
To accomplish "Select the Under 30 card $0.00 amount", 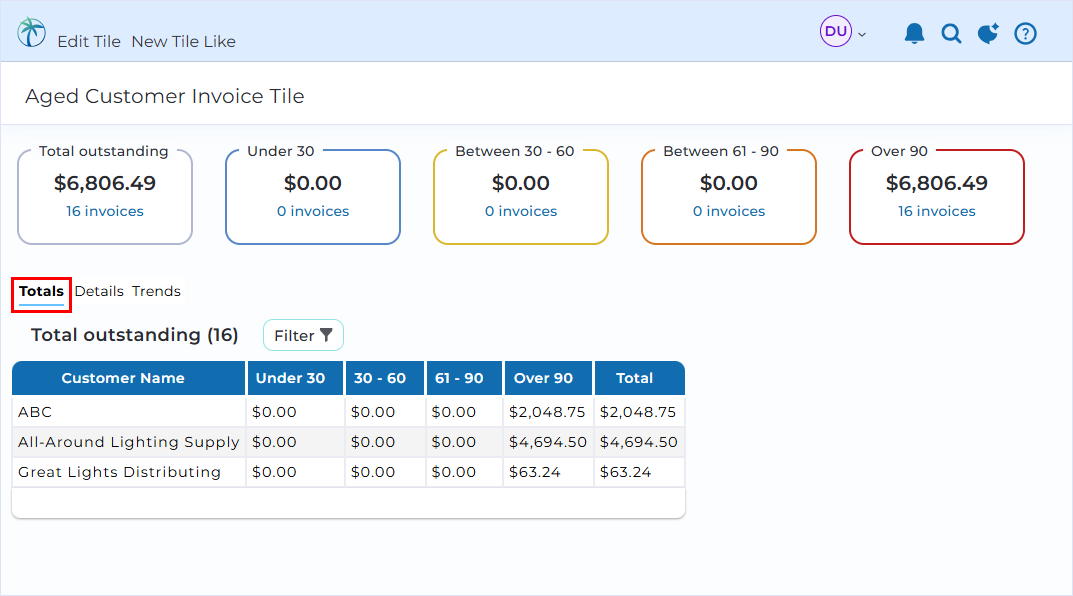I will point(313,183).
